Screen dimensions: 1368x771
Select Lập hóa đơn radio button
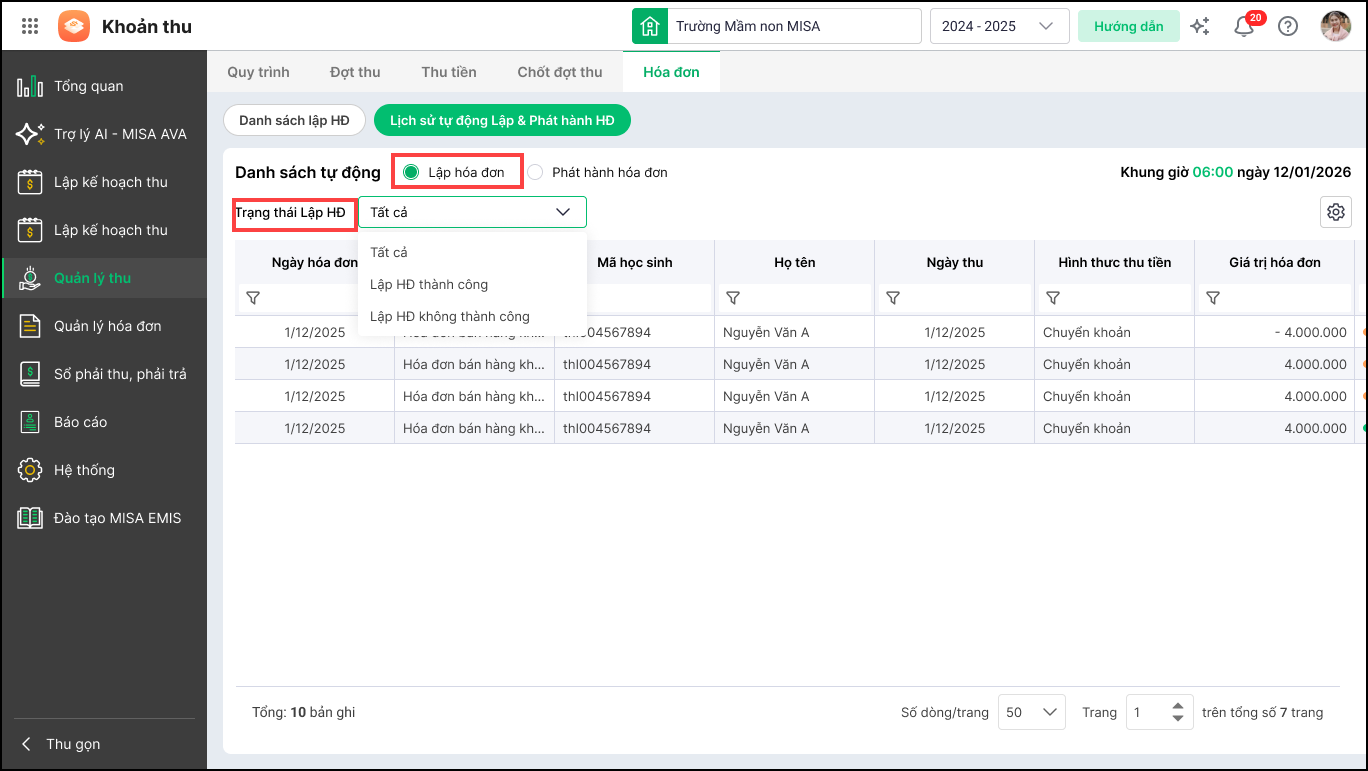411,172
